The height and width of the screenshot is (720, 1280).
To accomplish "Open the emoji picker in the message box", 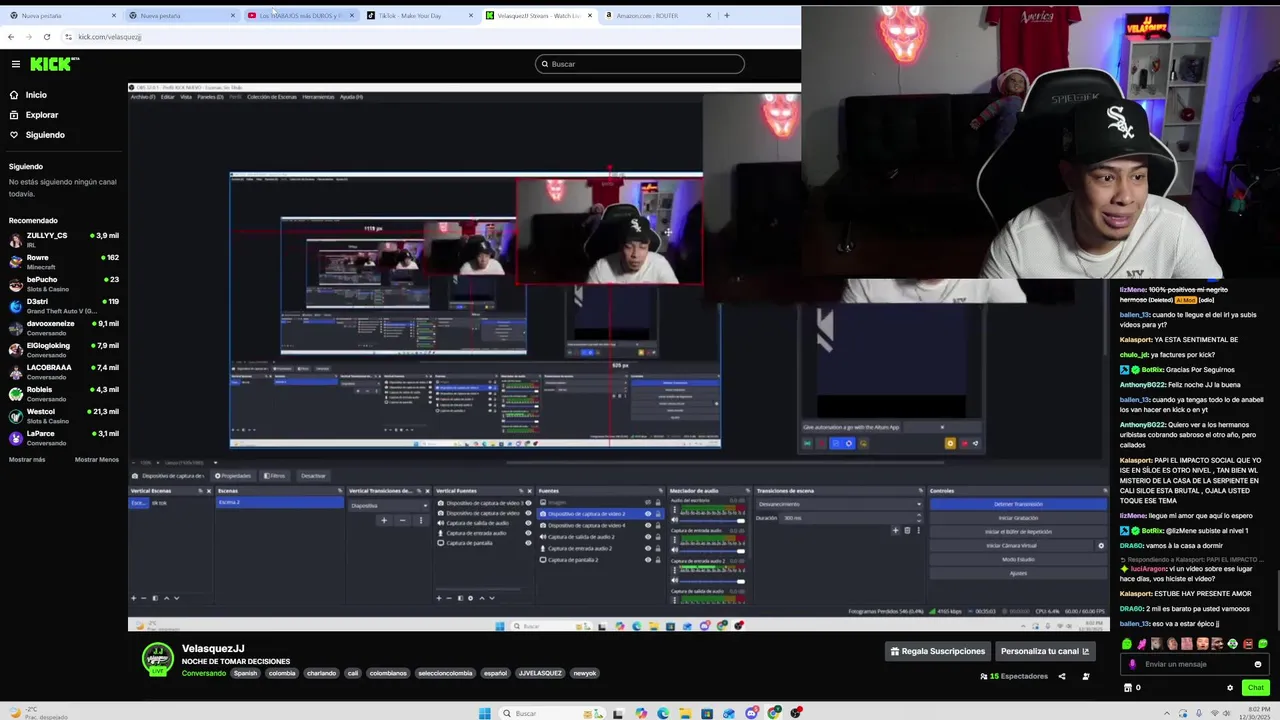I will click(x=1257, y=664).
